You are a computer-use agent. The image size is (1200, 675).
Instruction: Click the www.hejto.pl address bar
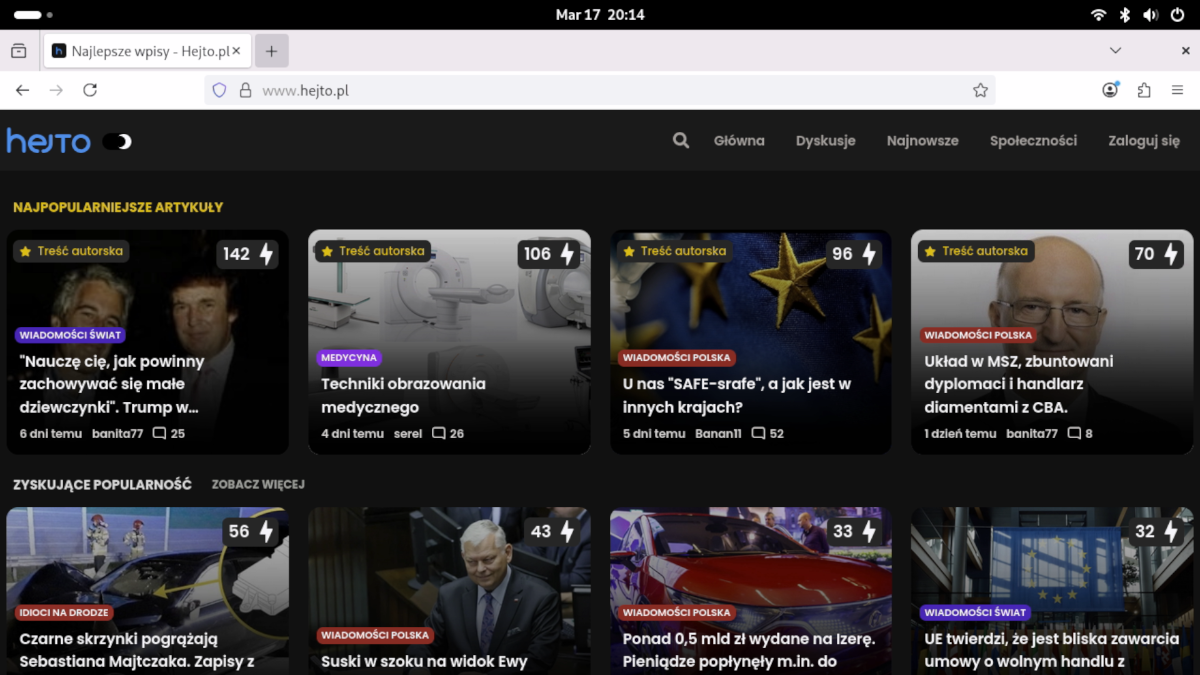pos(600,90)
